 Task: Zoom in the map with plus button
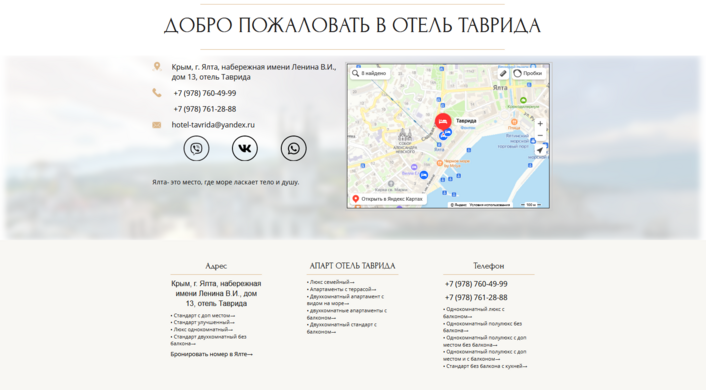[540, 124]
